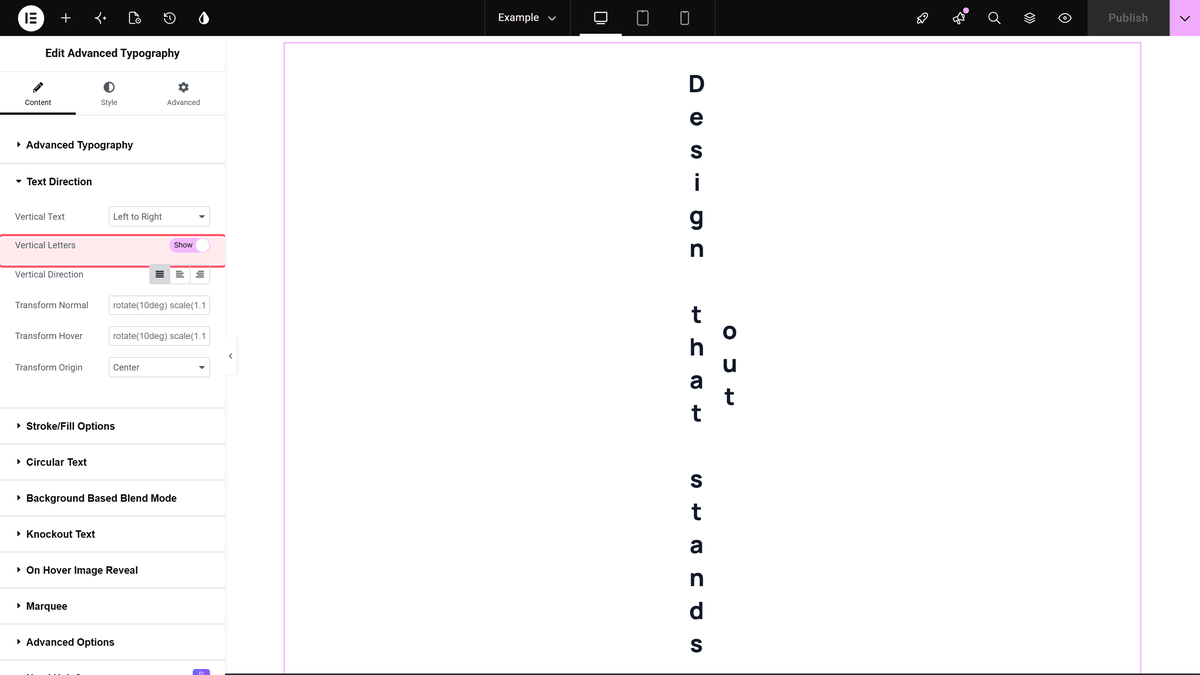Expand the Stroke/Fill Options section
Image resolution: width=1200 pixels, height=675 pixels.
coord(112,426)
